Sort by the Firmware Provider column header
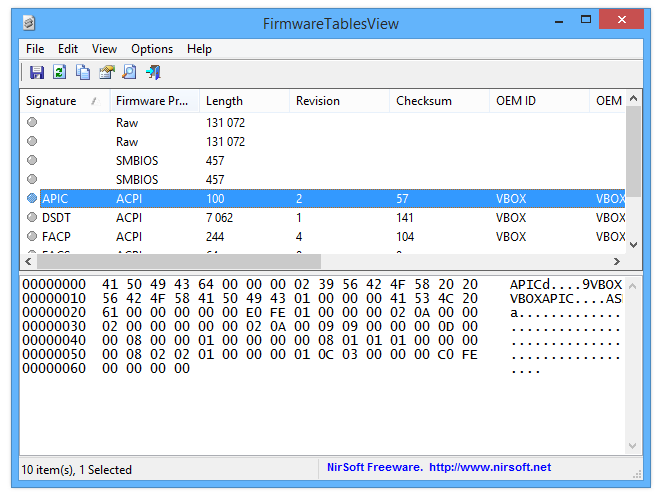 155,101
